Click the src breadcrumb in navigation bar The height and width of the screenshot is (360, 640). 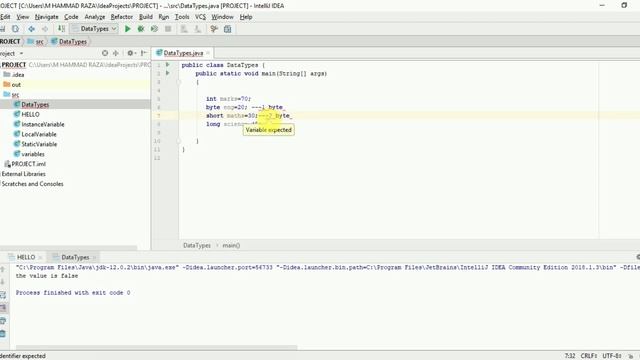(x=36, y=42)
